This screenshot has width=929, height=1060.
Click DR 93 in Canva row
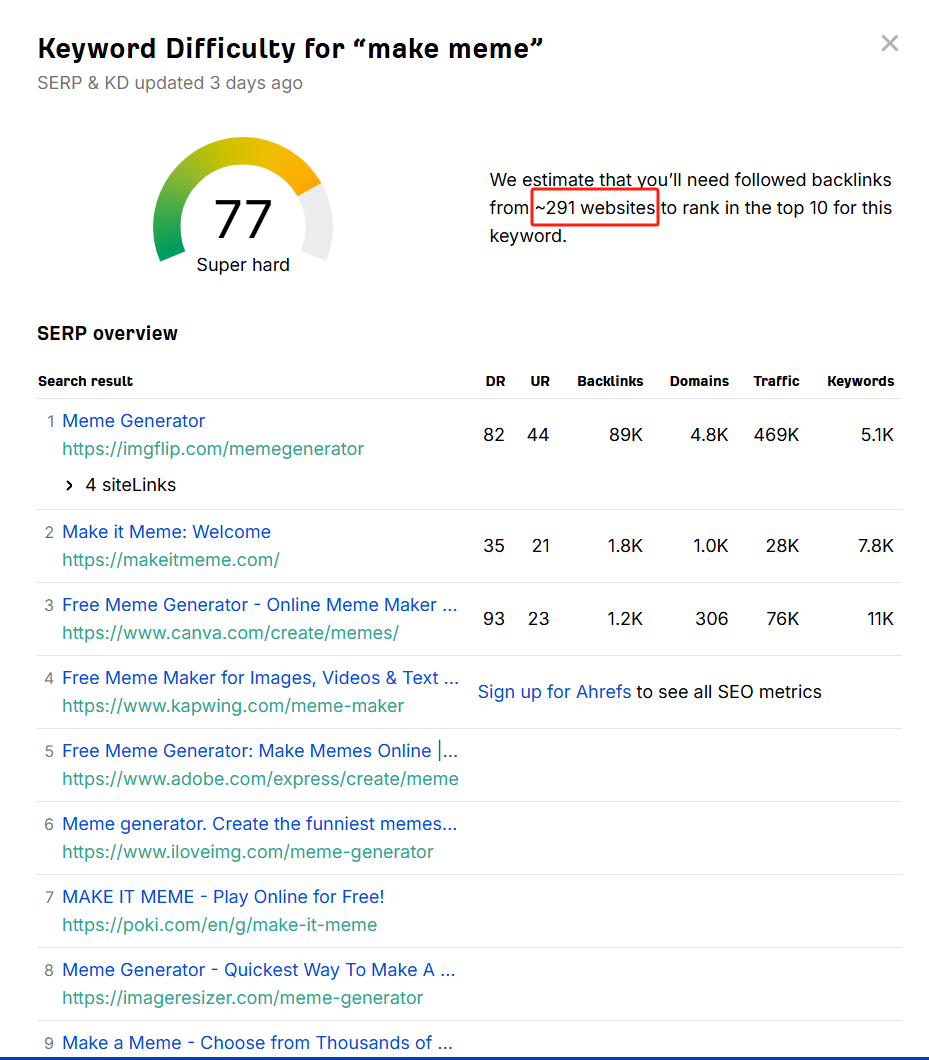point(494,619)
